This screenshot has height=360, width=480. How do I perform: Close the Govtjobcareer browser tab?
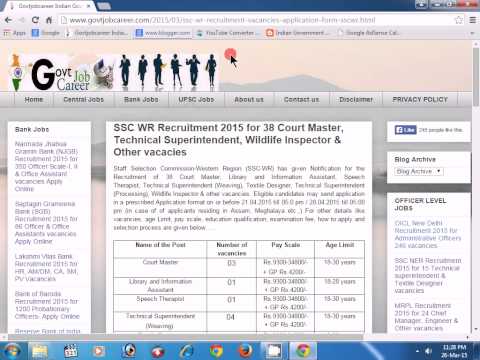tap(89, 6)
